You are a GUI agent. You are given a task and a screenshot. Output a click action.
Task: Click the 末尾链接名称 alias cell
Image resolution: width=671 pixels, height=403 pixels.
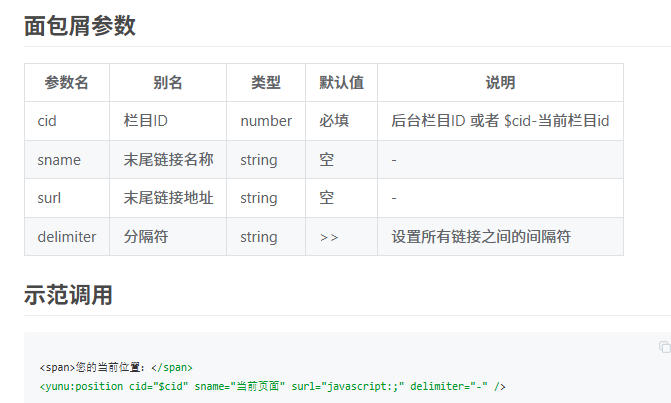click(168, 160)
